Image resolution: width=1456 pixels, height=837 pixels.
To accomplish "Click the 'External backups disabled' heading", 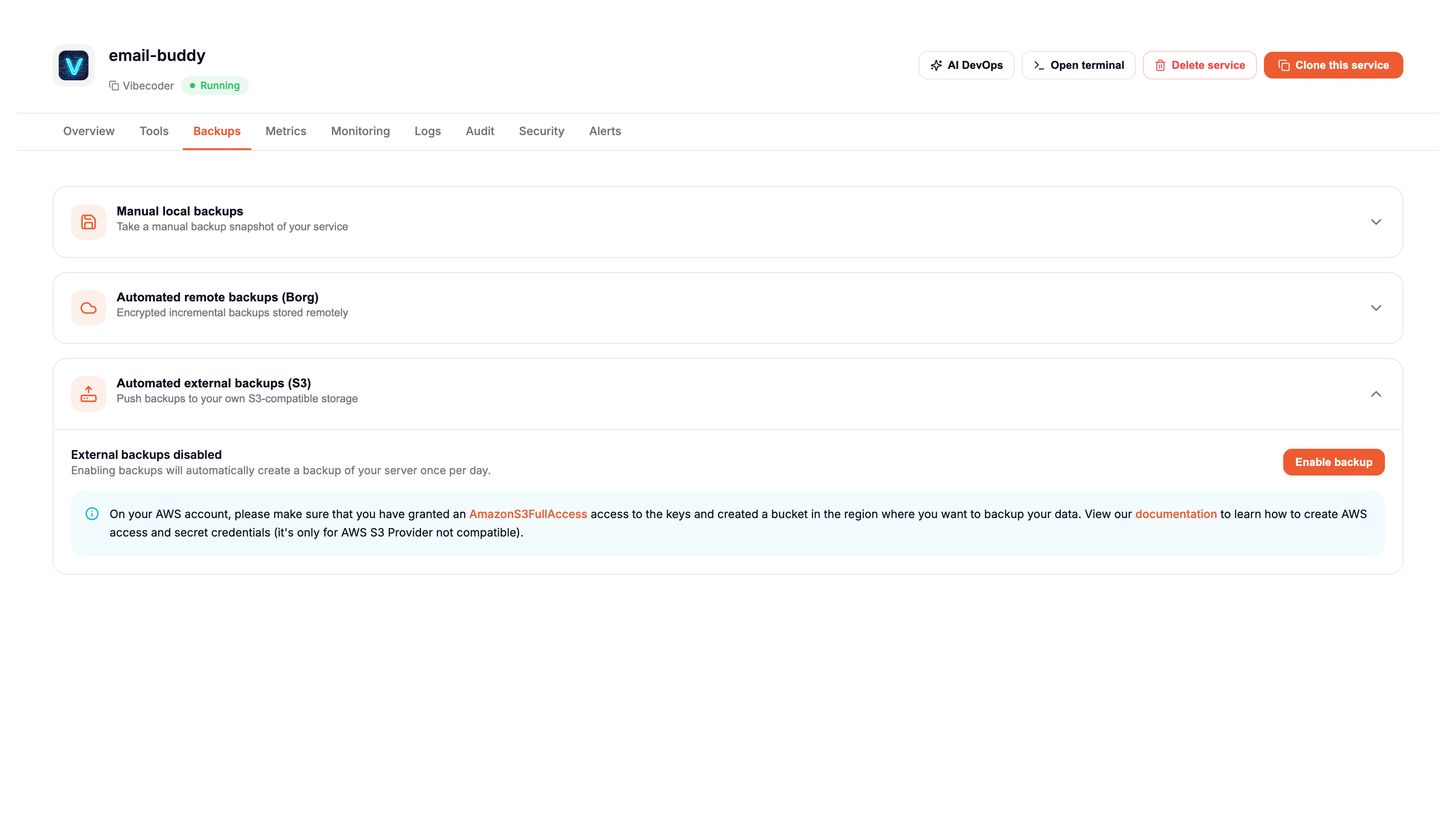I will pyautogui.click(x=146, y=455).
